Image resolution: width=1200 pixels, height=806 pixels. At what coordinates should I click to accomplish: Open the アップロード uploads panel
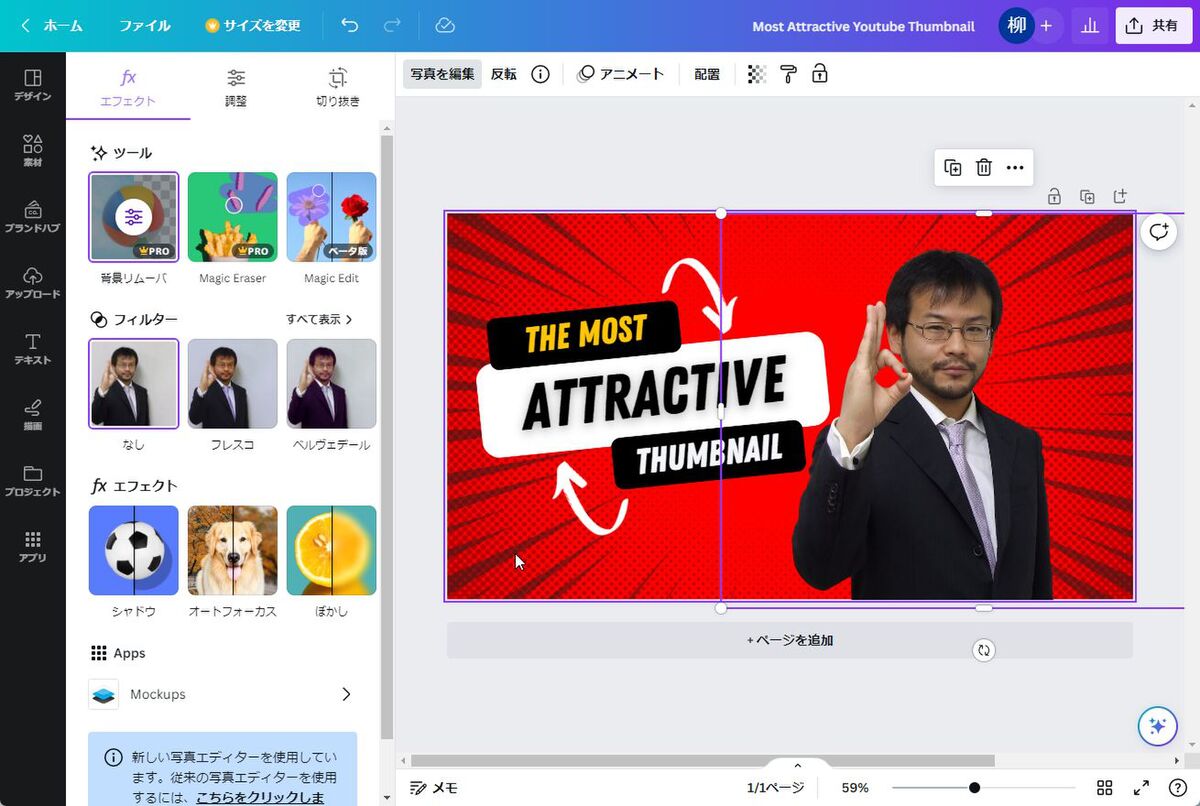coord(33,283)
